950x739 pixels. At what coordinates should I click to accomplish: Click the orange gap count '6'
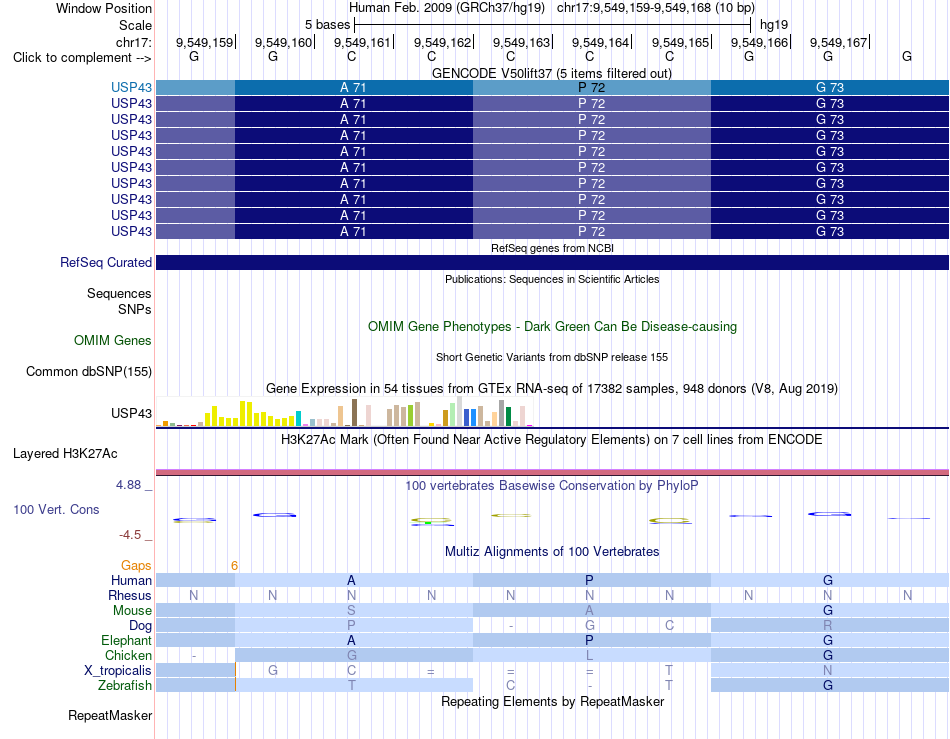pyautogui.click(x=234, y=566)
